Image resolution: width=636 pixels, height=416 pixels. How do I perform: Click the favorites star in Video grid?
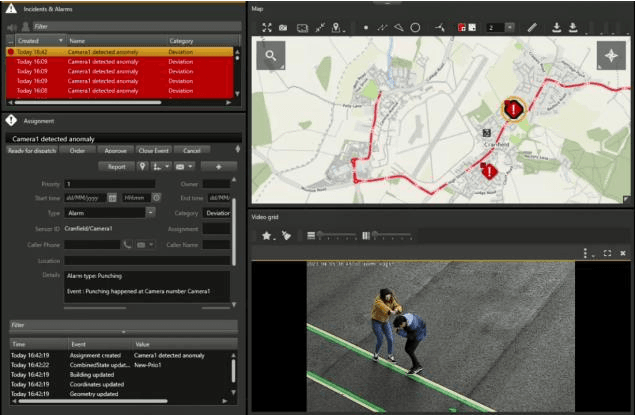(267, 236)
